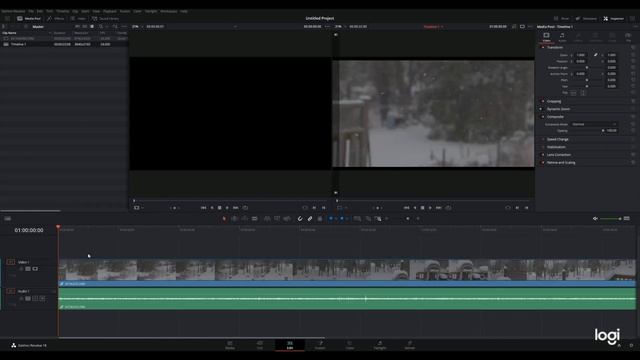
Task: Click the Replace Clip edit icon
Action: 287,219
